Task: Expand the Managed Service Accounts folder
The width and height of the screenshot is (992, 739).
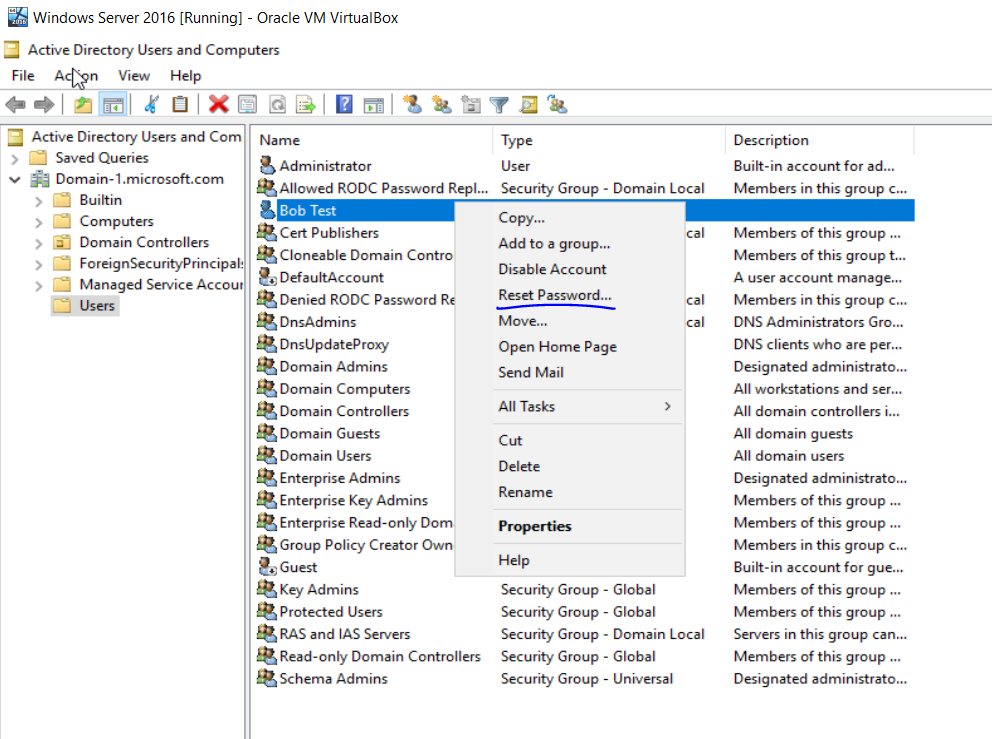Action: click(39, 286)
